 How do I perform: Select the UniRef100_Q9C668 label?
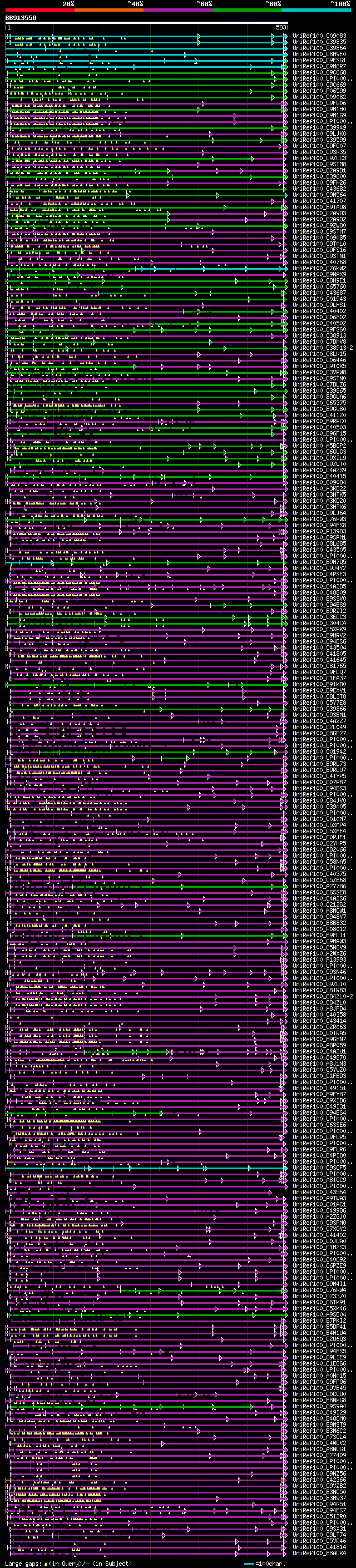pyautogui.click(x=319, y=72)
